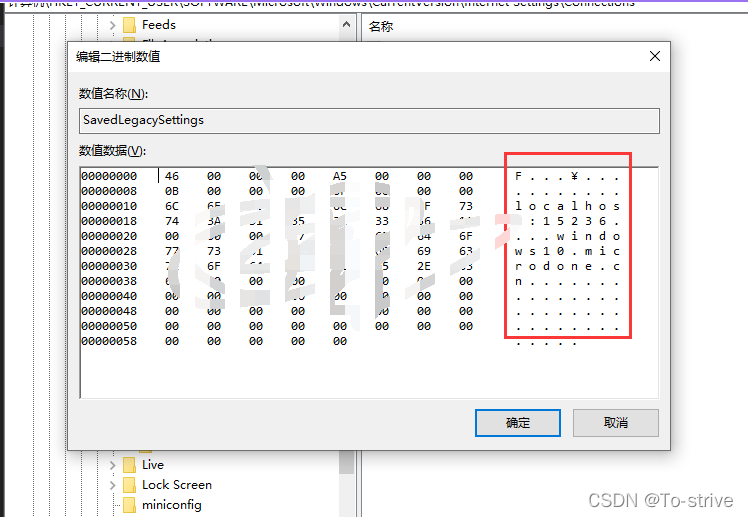The image size is (748, 517).
Task: Click the tree scrollbar thumb below dialog
Action: pos(347,462)
